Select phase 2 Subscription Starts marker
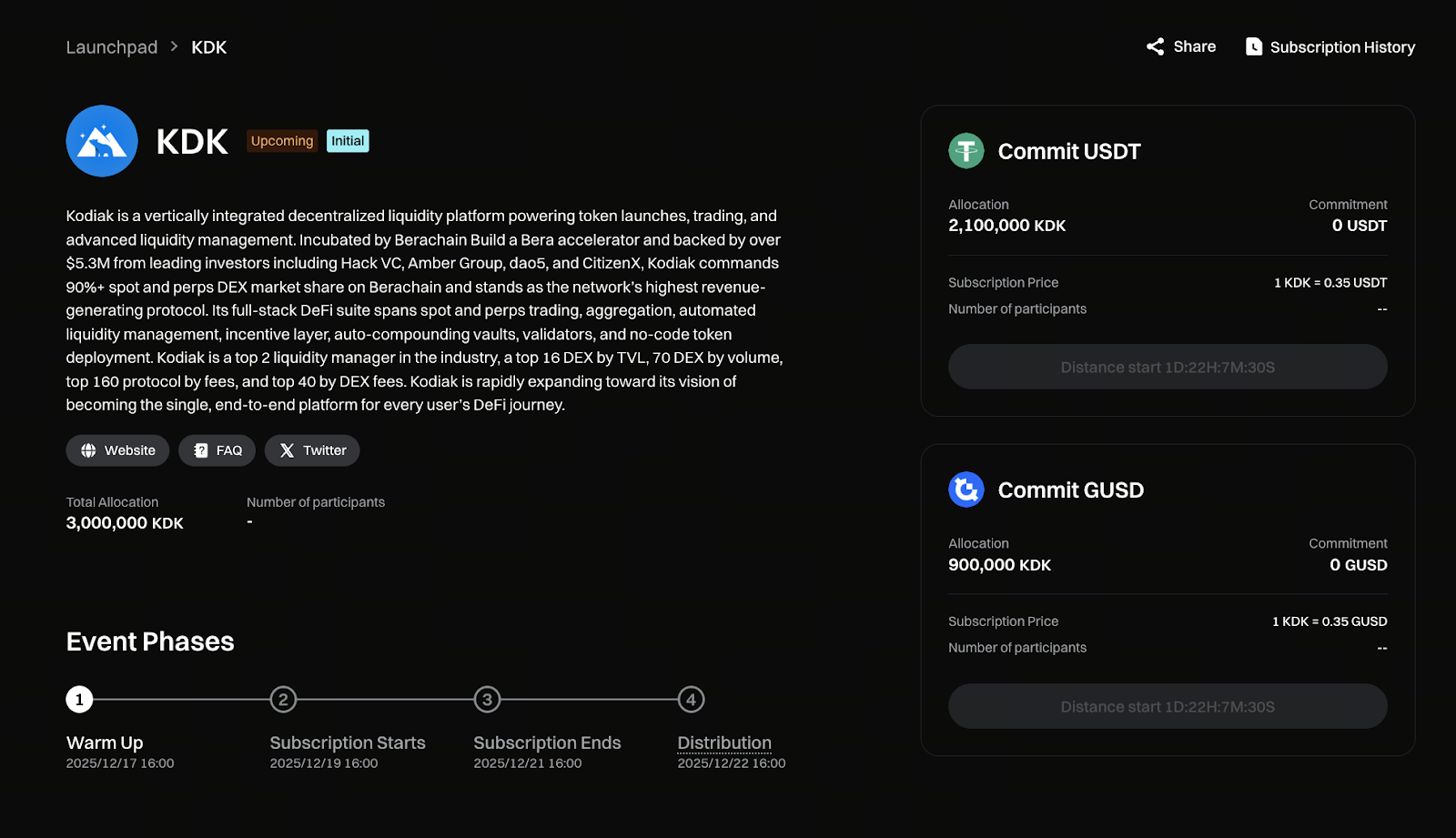Viewport: 1456px width, 838px height. click(x=283, y=700)
